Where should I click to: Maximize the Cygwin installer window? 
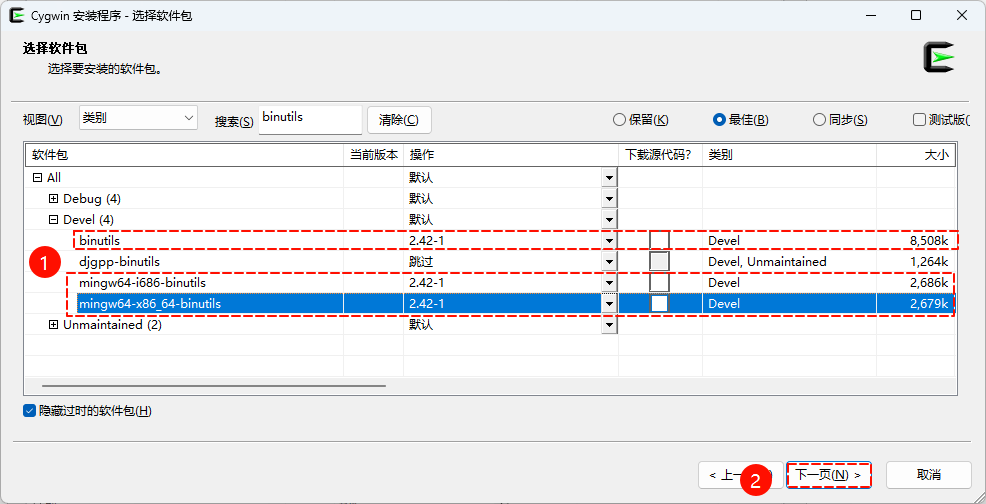(x=916, y=15)
